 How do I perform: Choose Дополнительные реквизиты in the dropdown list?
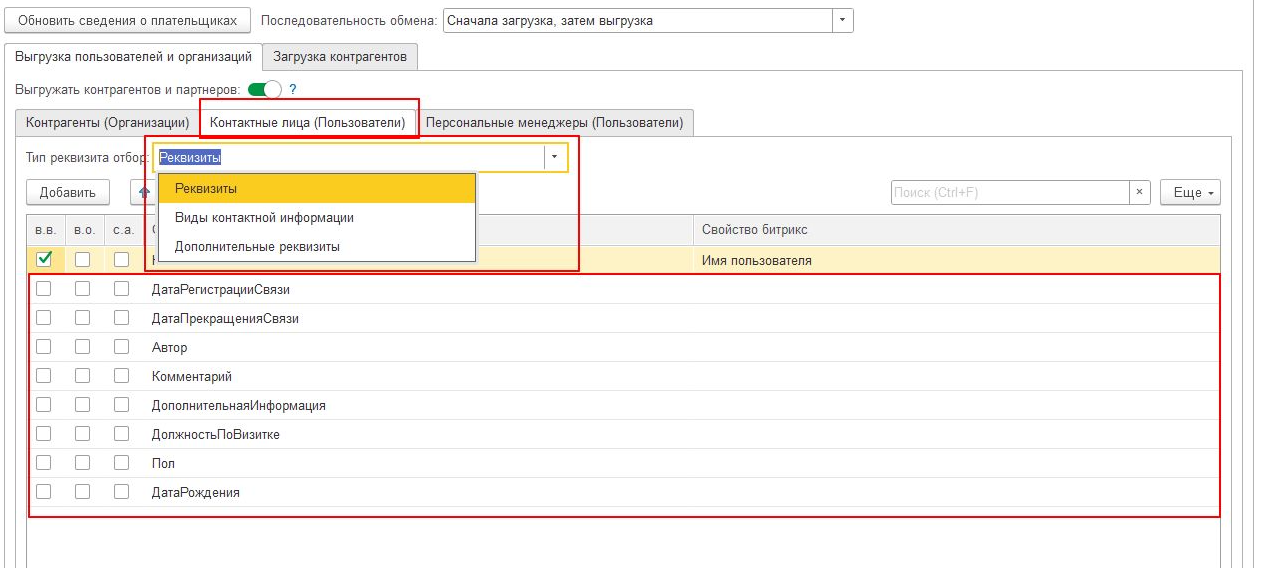257,246
